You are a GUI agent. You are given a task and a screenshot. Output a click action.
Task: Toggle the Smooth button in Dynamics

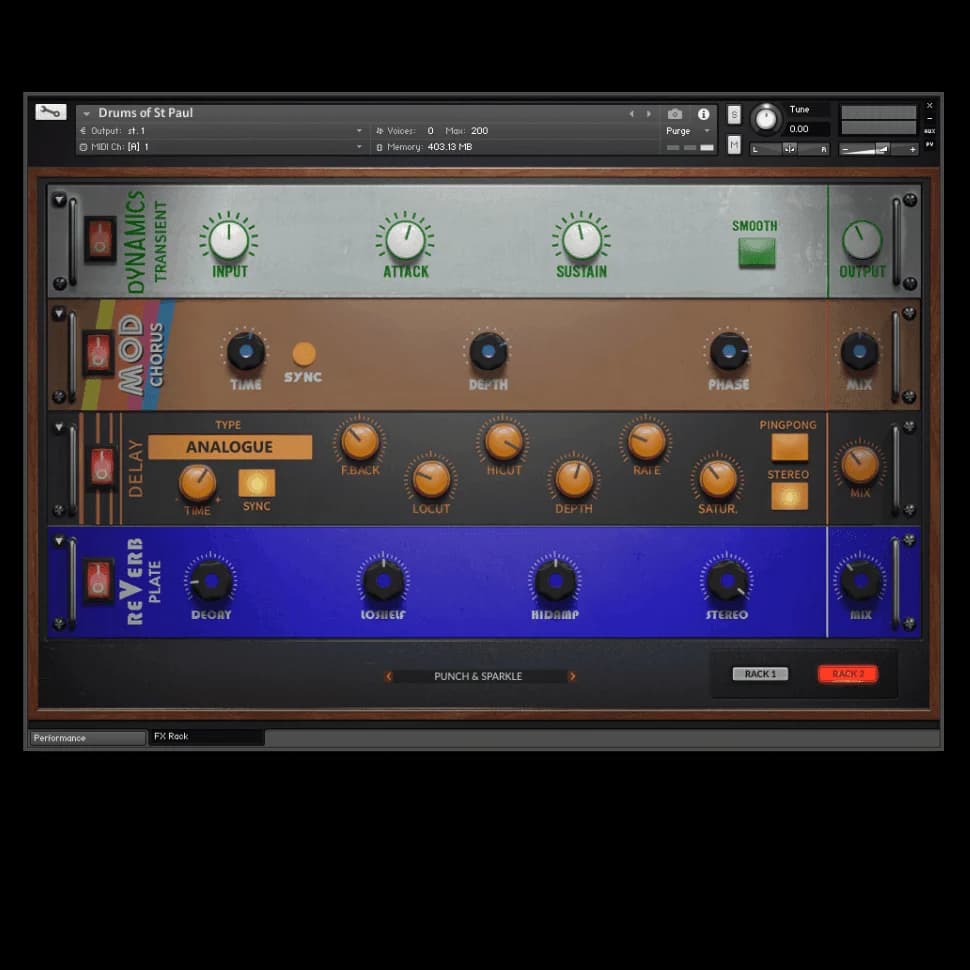(756, 252)
